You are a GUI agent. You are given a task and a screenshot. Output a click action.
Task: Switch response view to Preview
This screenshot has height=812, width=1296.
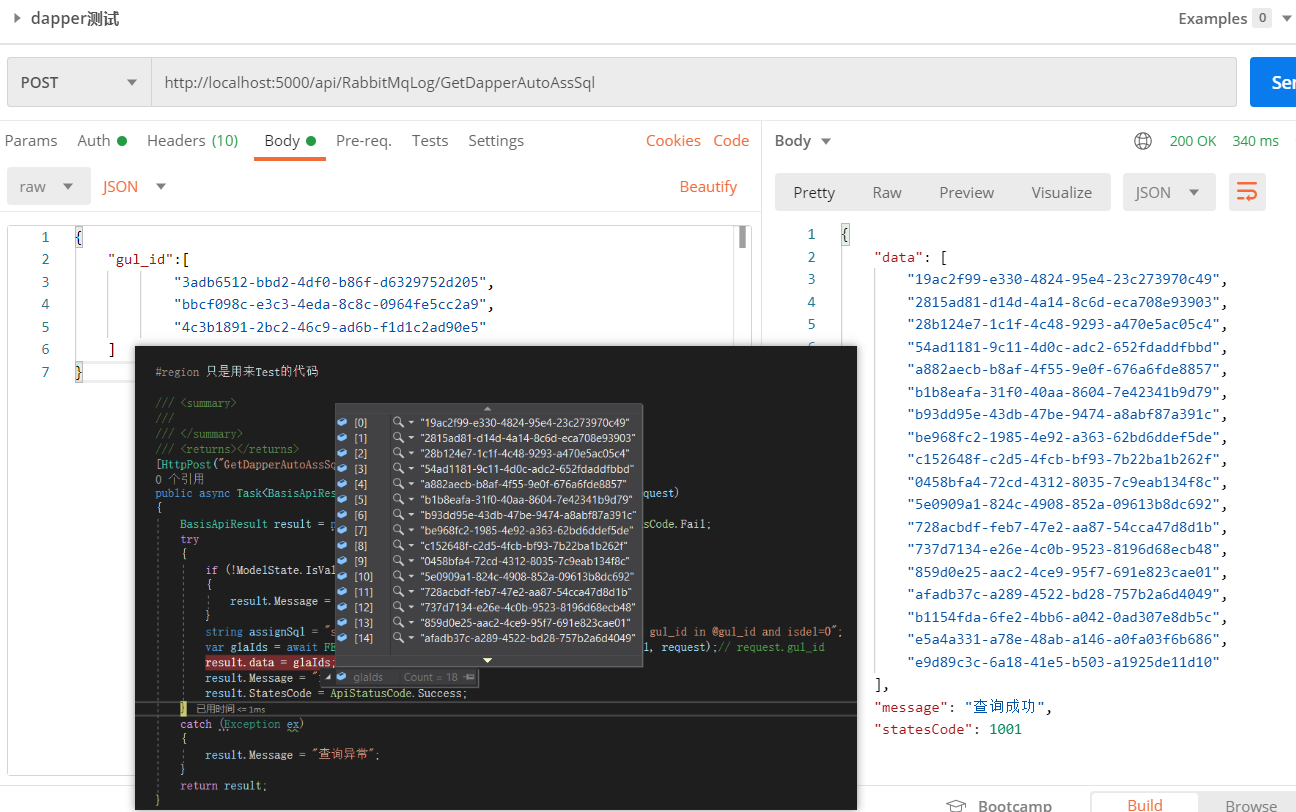coord(967,192)
